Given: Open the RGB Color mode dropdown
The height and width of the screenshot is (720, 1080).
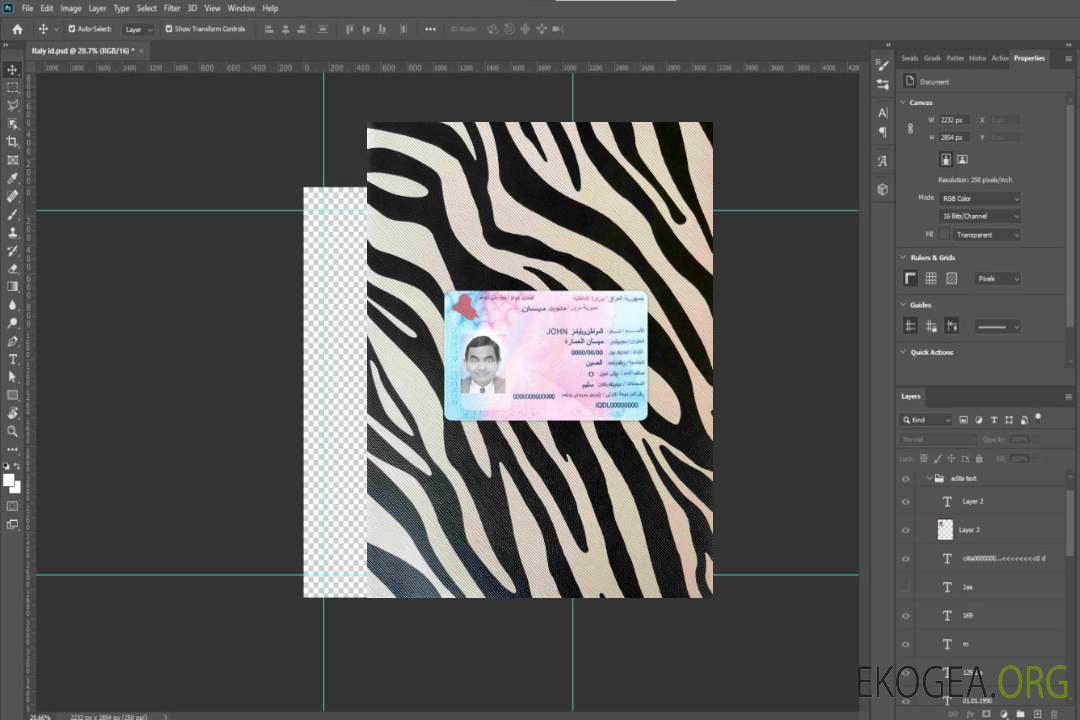Looking at the screenshot, I should click(x=980, y=198).
